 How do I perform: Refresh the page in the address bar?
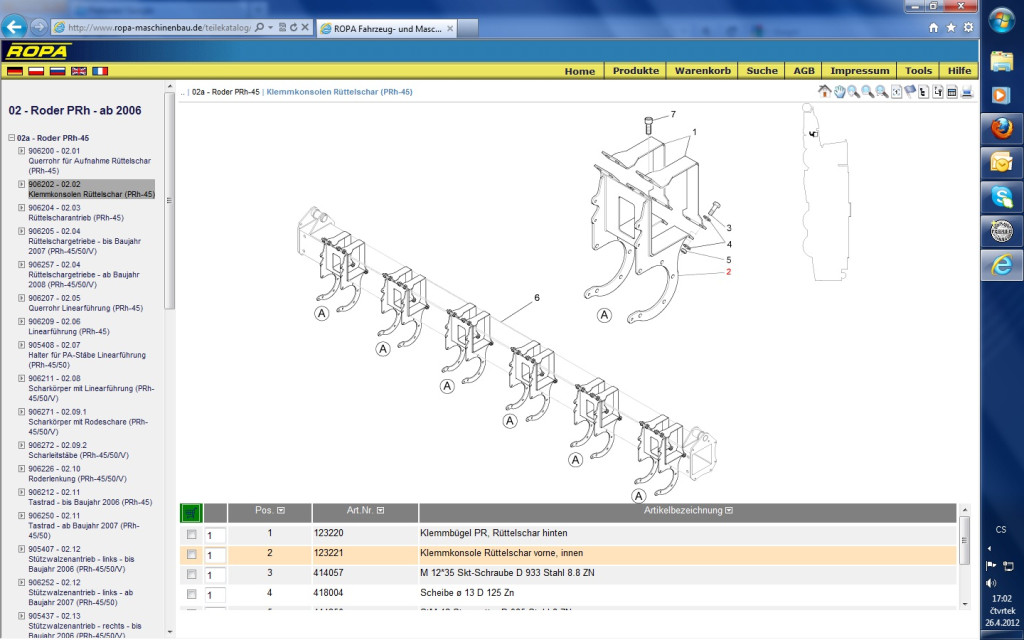click(293, 27)
